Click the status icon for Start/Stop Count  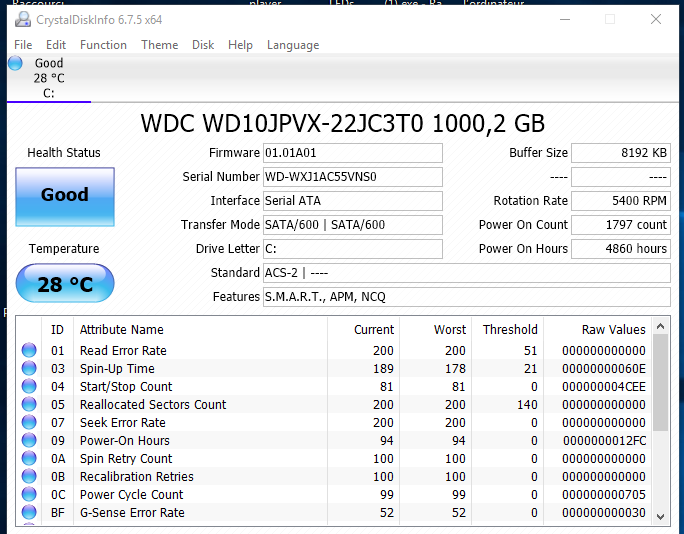29,386
